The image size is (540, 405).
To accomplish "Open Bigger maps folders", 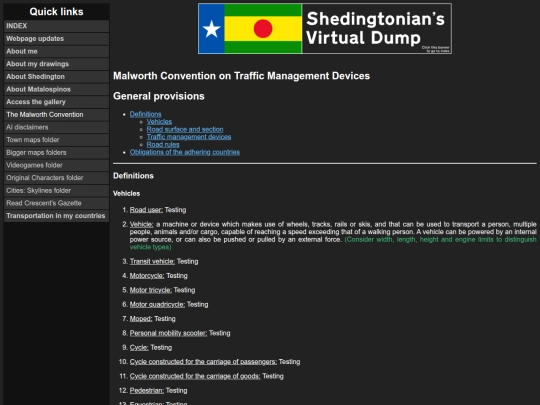I will pos(56,153).
